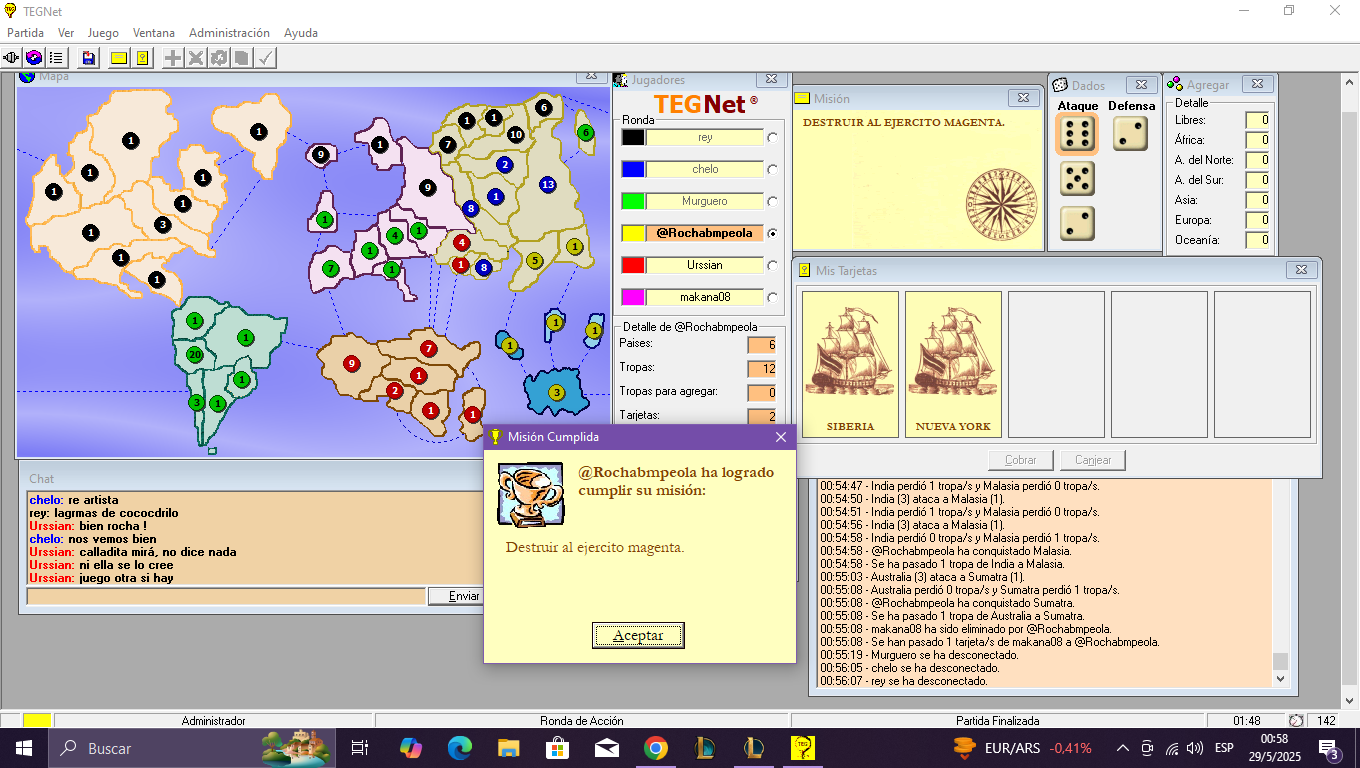
Task: Click the Aceptar button in the dialog
Action: (x=638, y=635)
